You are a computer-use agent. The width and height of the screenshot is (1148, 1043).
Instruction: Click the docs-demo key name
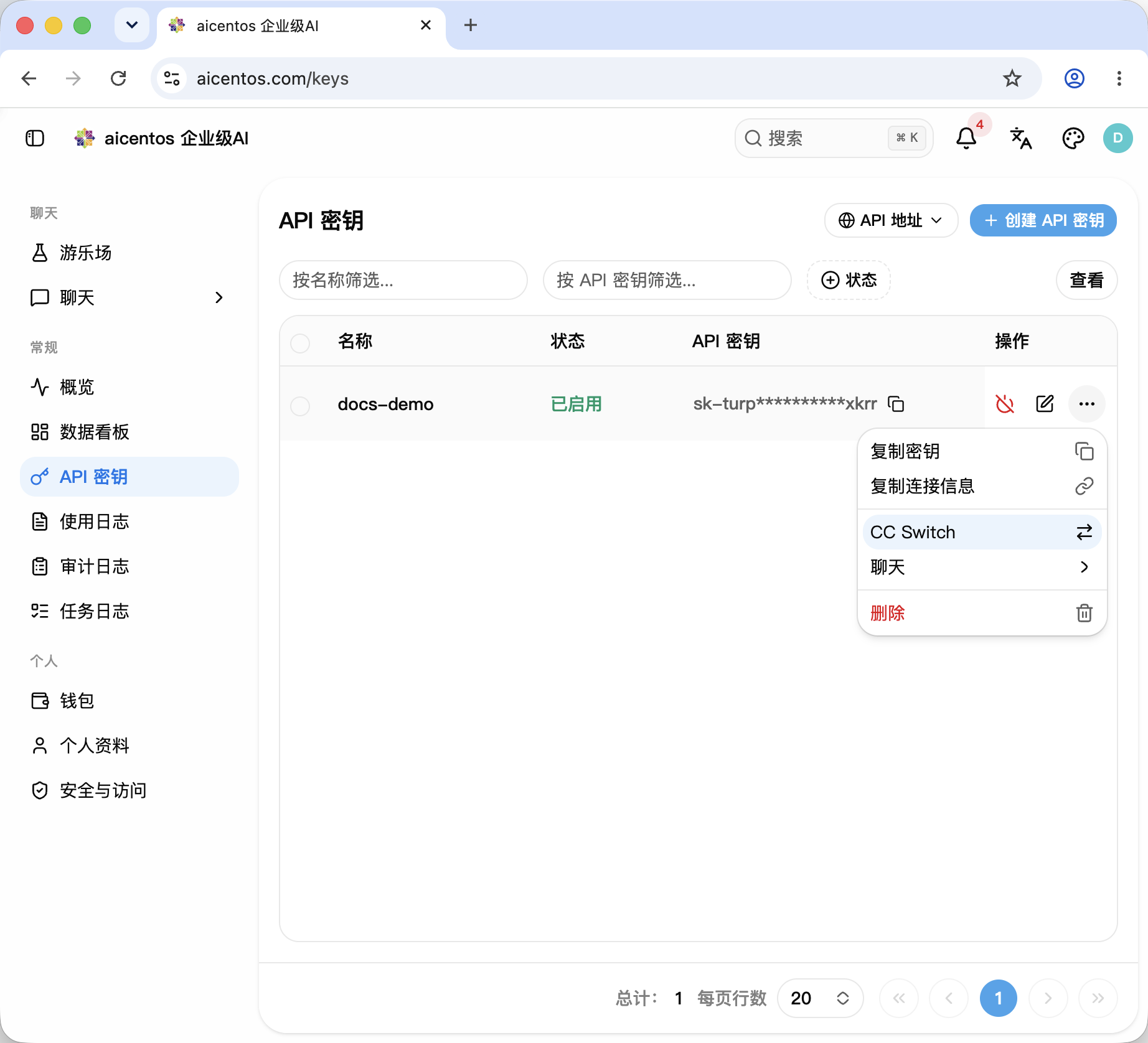click(x=385, y=404)
